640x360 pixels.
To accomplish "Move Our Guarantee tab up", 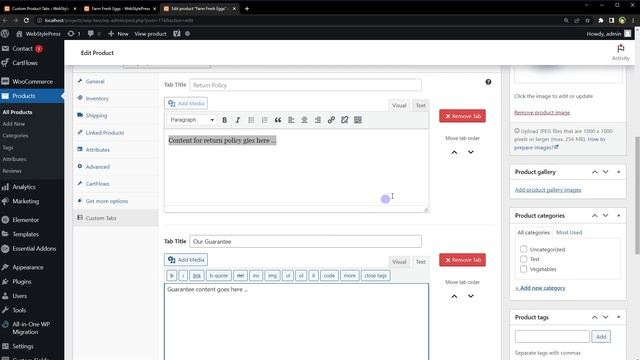I will coord(454,296).
